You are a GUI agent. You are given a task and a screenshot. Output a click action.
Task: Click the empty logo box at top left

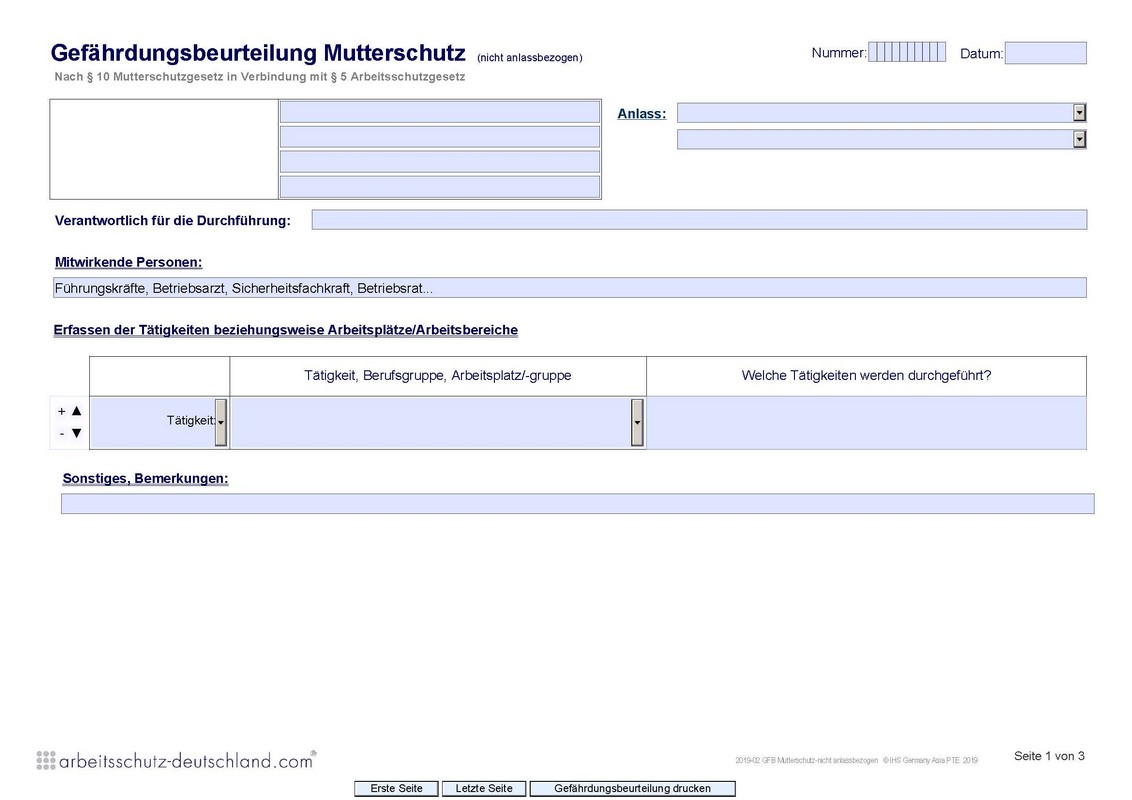pyautogui.click(x=163, y=149)
